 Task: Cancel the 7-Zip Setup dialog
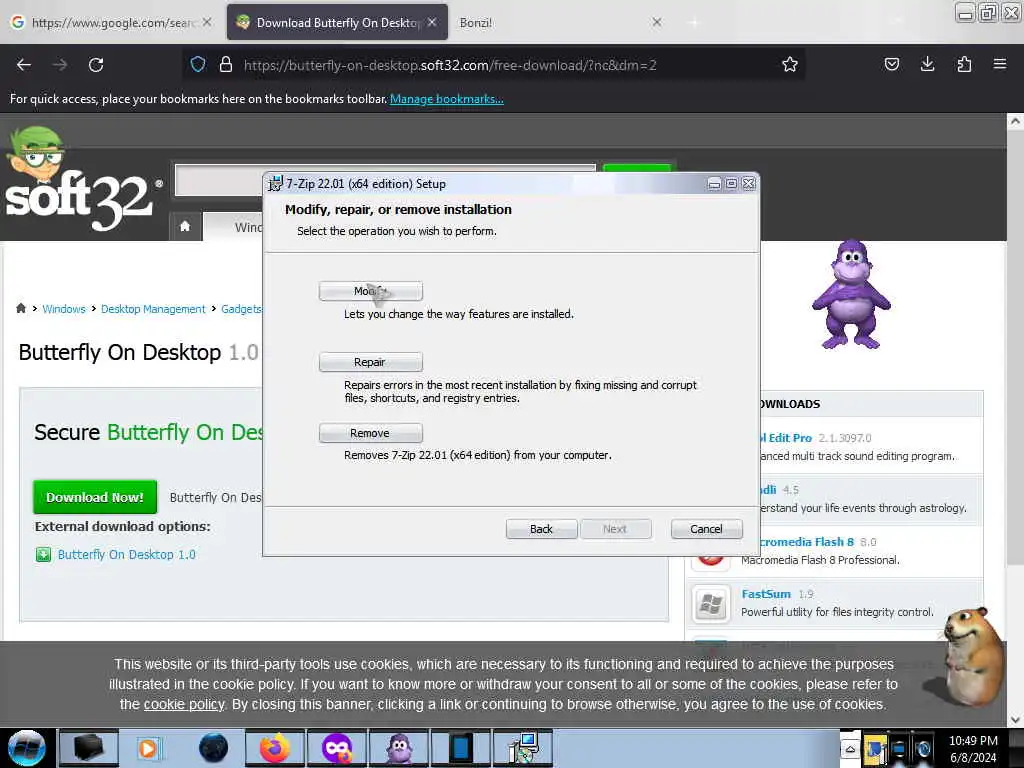[707, 529]
